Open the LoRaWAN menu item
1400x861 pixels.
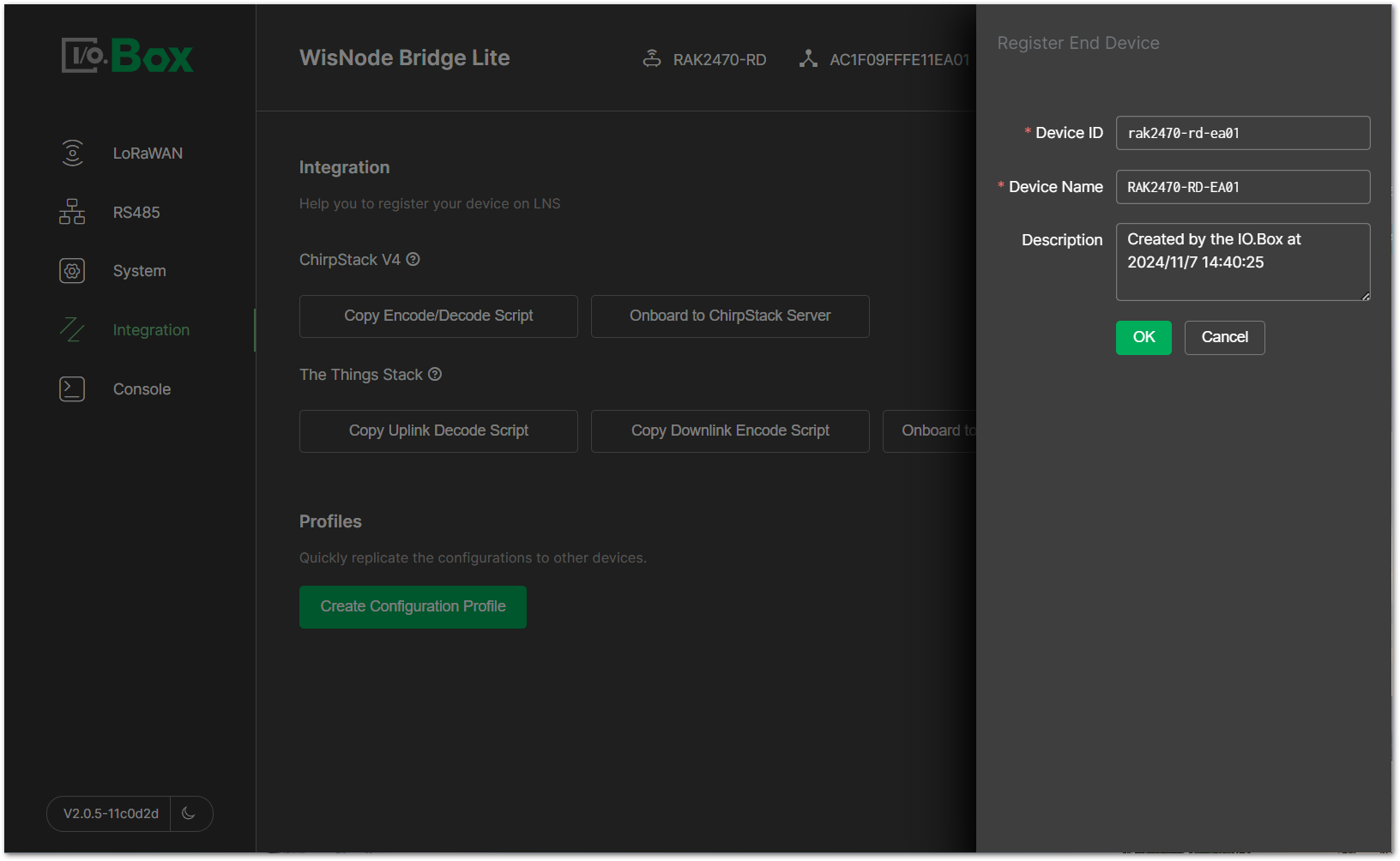click(148, 153)
